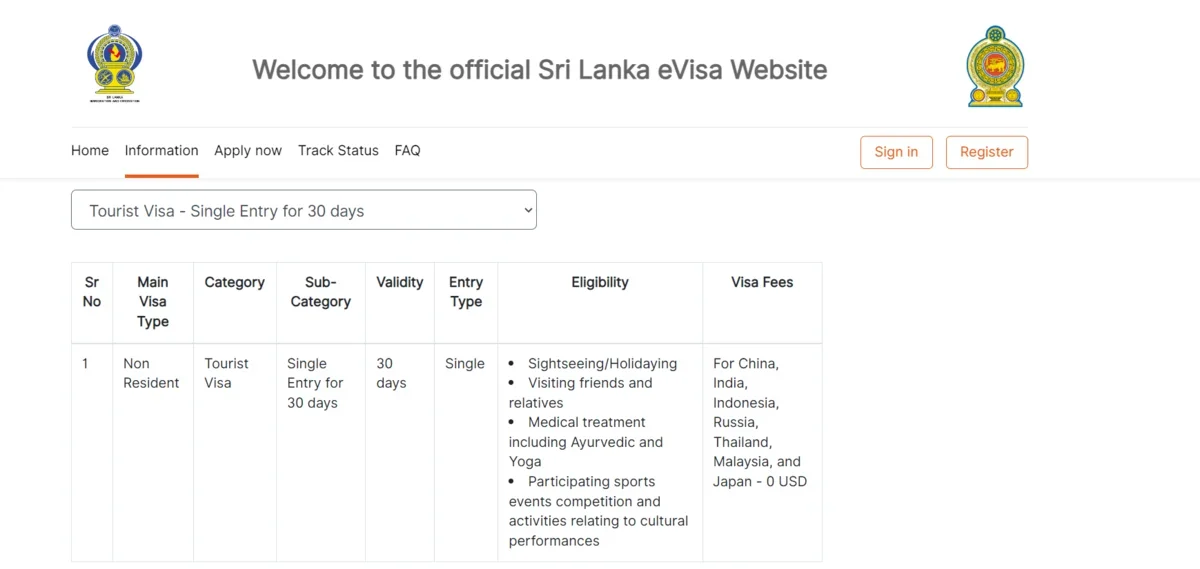Viewport: 1200px width, 569px height.
Task: Click the Sr No column header
Action: point(92,292)
